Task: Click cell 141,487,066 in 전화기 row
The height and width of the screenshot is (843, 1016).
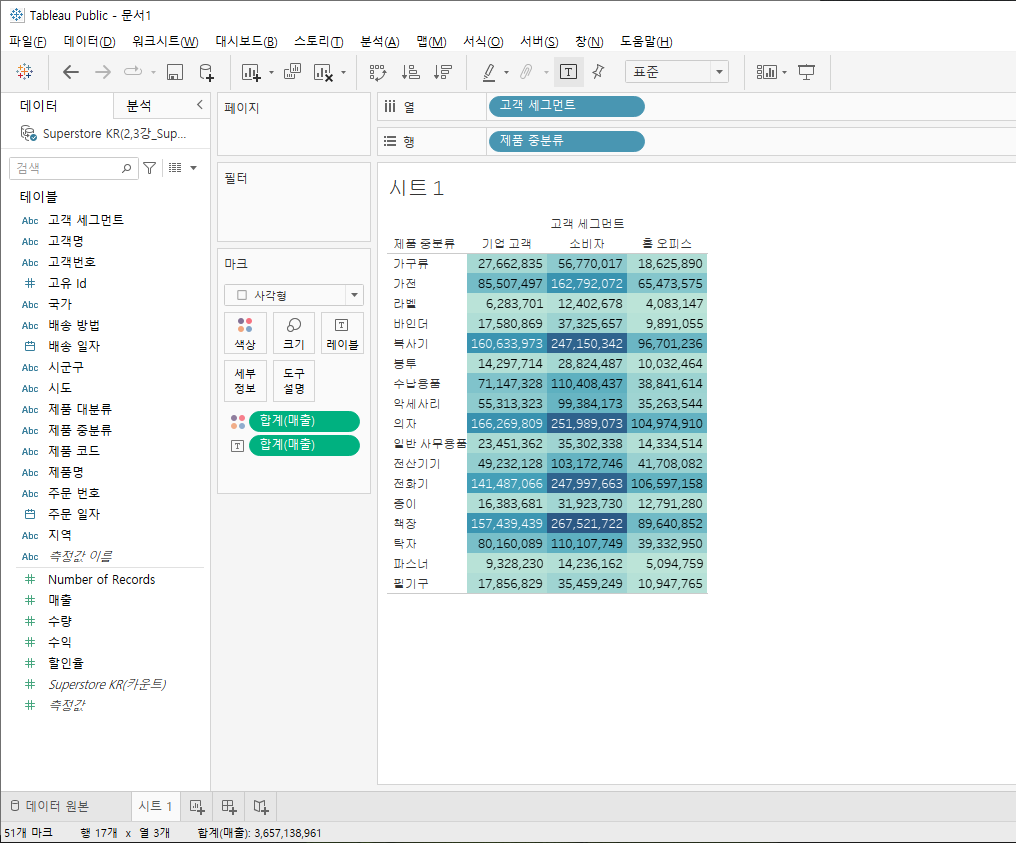Action: tap(507, 483)
